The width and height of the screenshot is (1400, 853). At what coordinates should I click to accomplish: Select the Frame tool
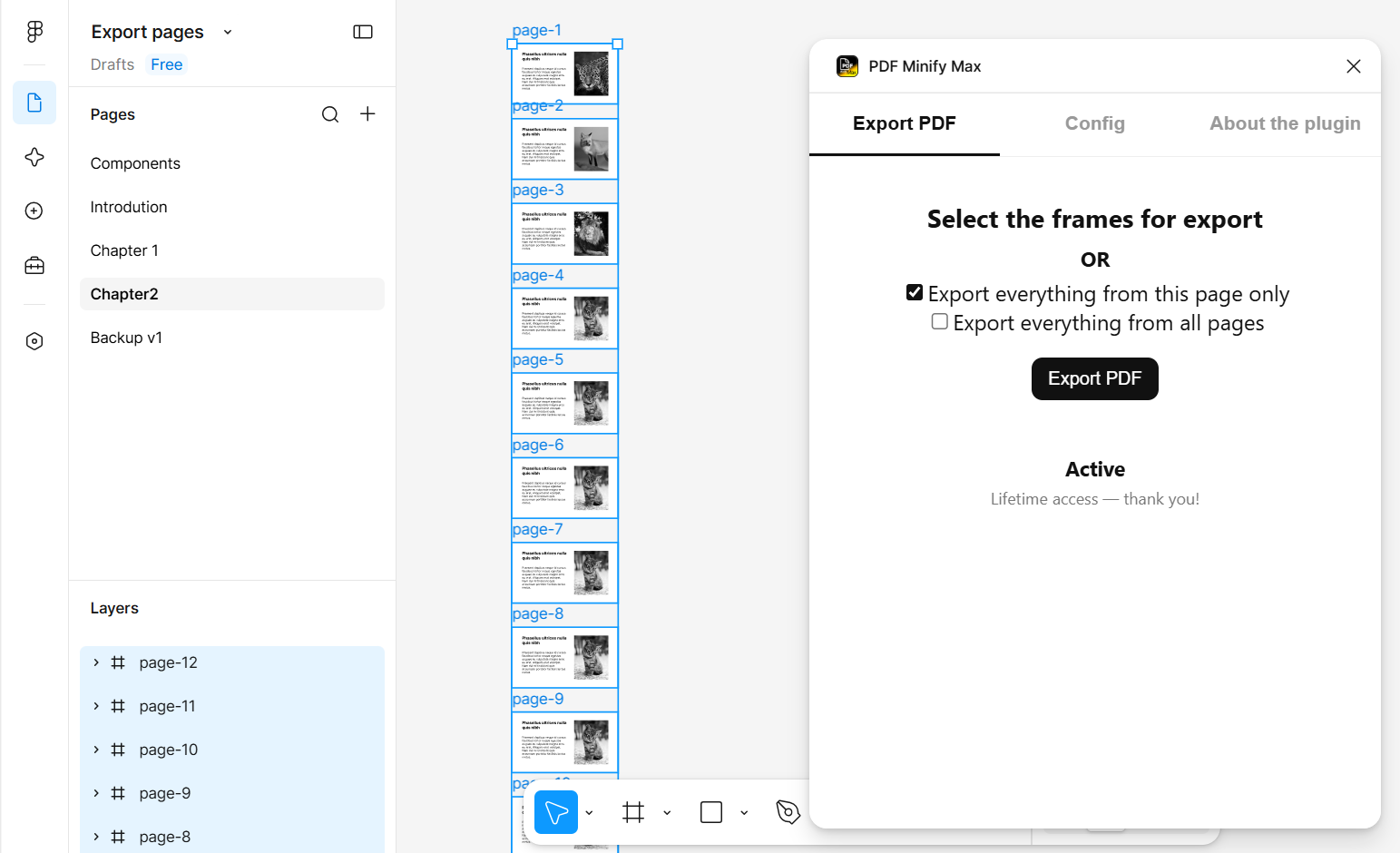(633, 812)
